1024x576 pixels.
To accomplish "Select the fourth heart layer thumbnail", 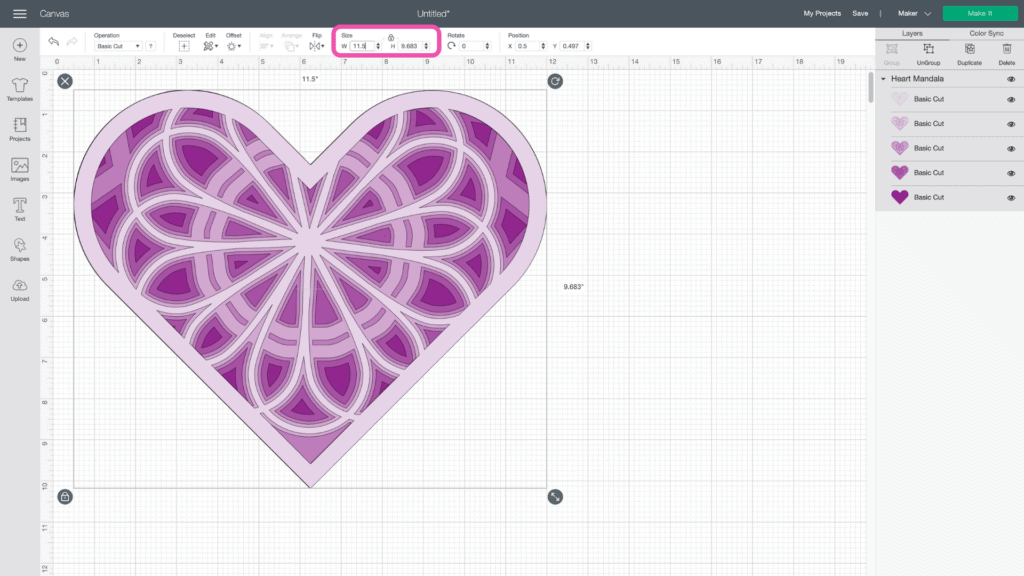I will [x=899, y=172].
